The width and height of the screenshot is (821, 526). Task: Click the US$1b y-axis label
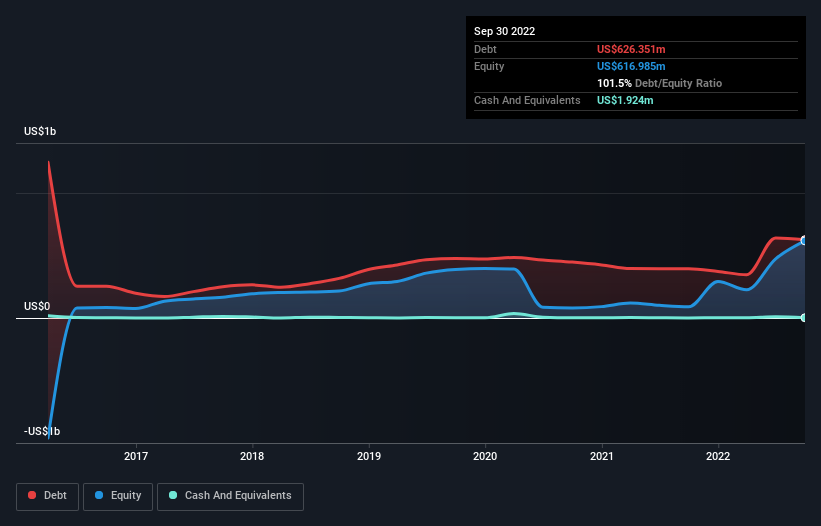click(x=40, y=131)
